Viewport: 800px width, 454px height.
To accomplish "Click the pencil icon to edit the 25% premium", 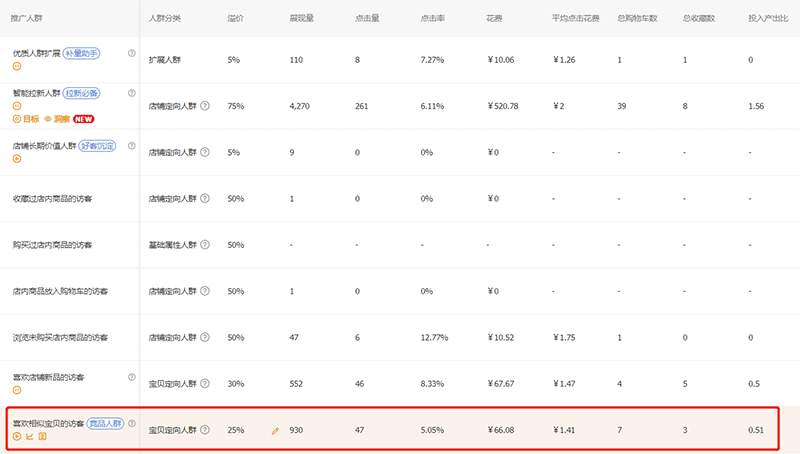I will pos(275,431).
